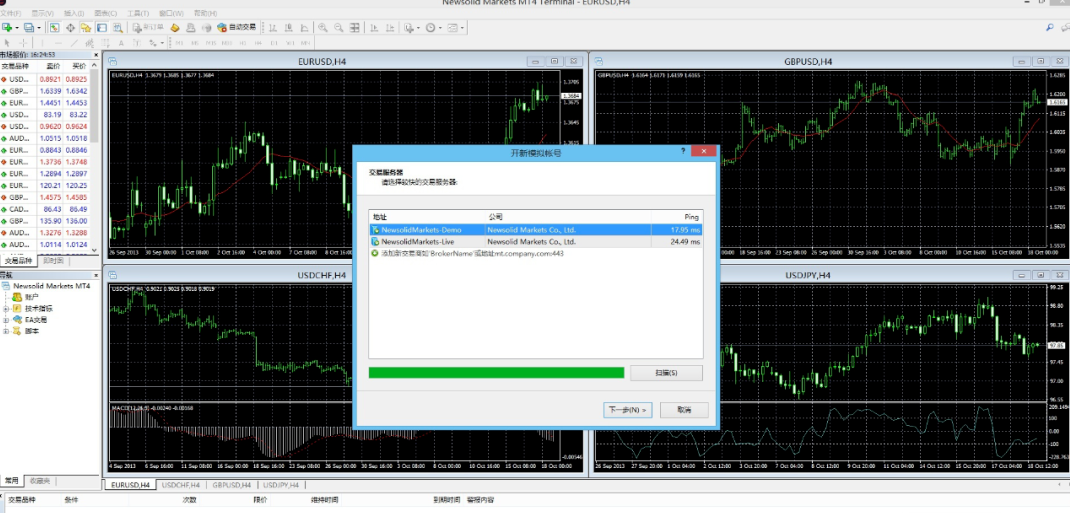Switch timeframe to M1
This screenshot has height=513, width=1070.
[x=179, y=43]
